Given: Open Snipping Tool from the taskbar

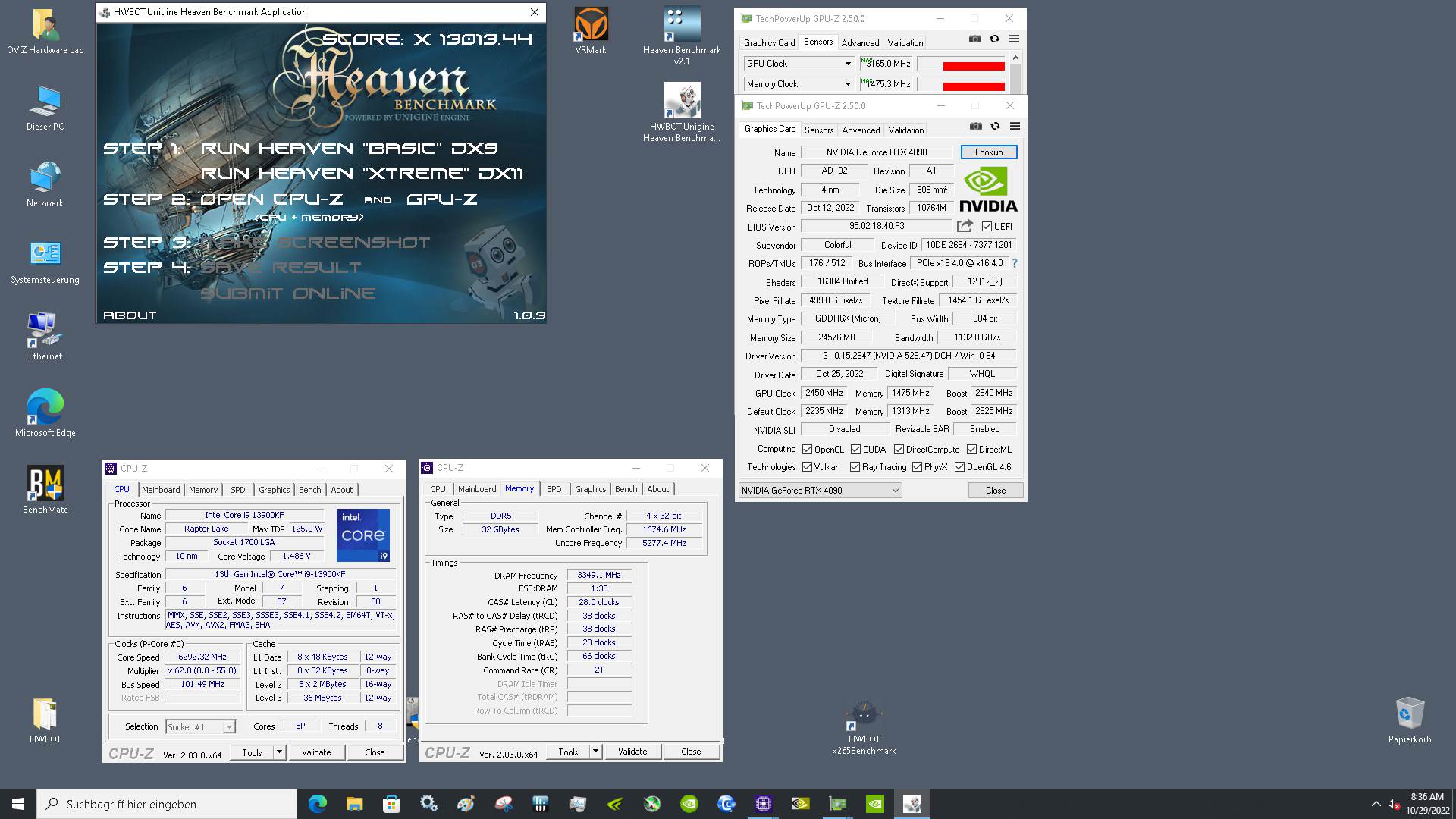Looking at the screenshot, I should pyautogui.click(x=503, y=804).
